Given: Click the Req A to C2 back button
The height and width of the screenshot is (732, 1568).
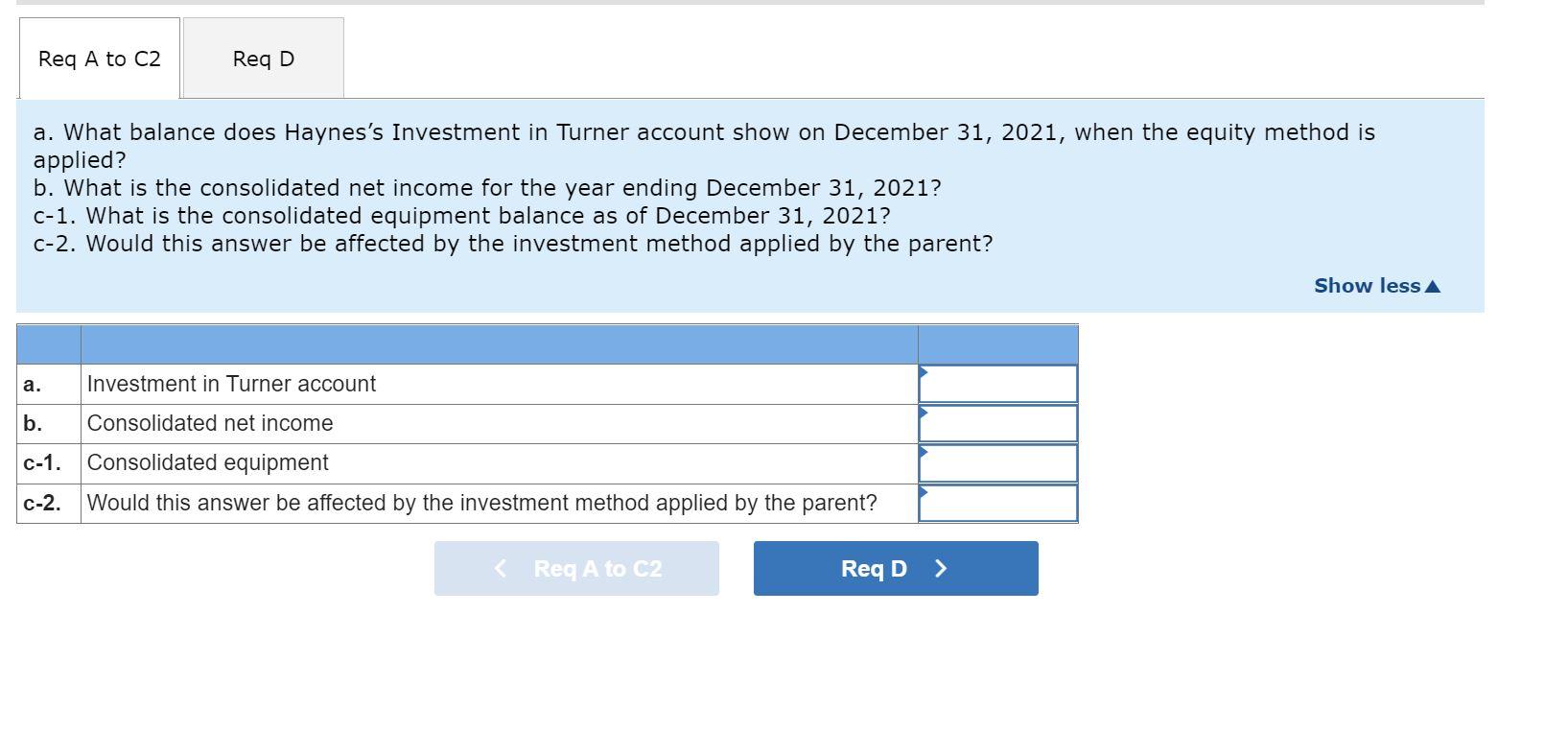Looking at the screenshot, I should coord(576,568).
